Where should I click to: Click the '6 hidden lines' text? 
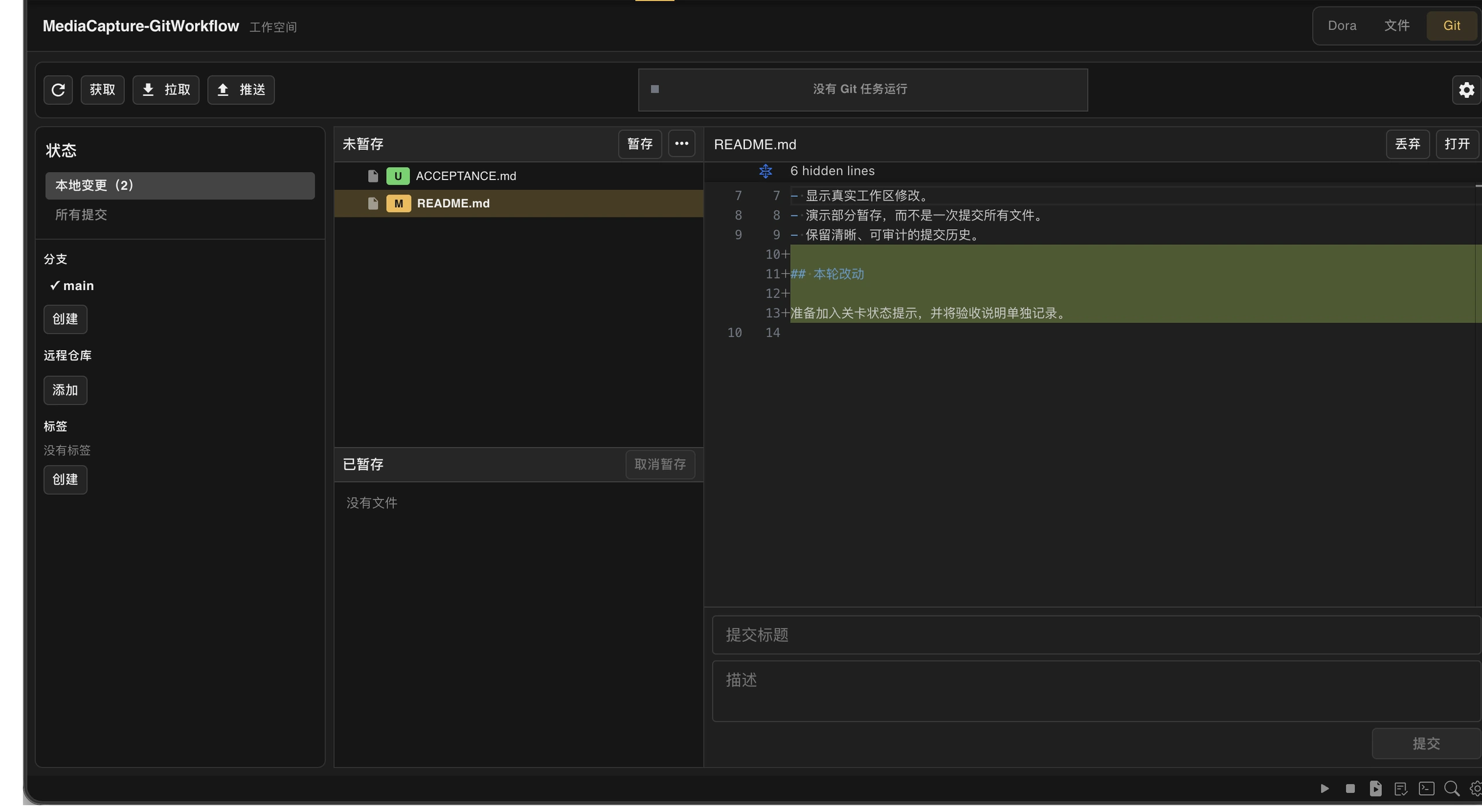832,171
